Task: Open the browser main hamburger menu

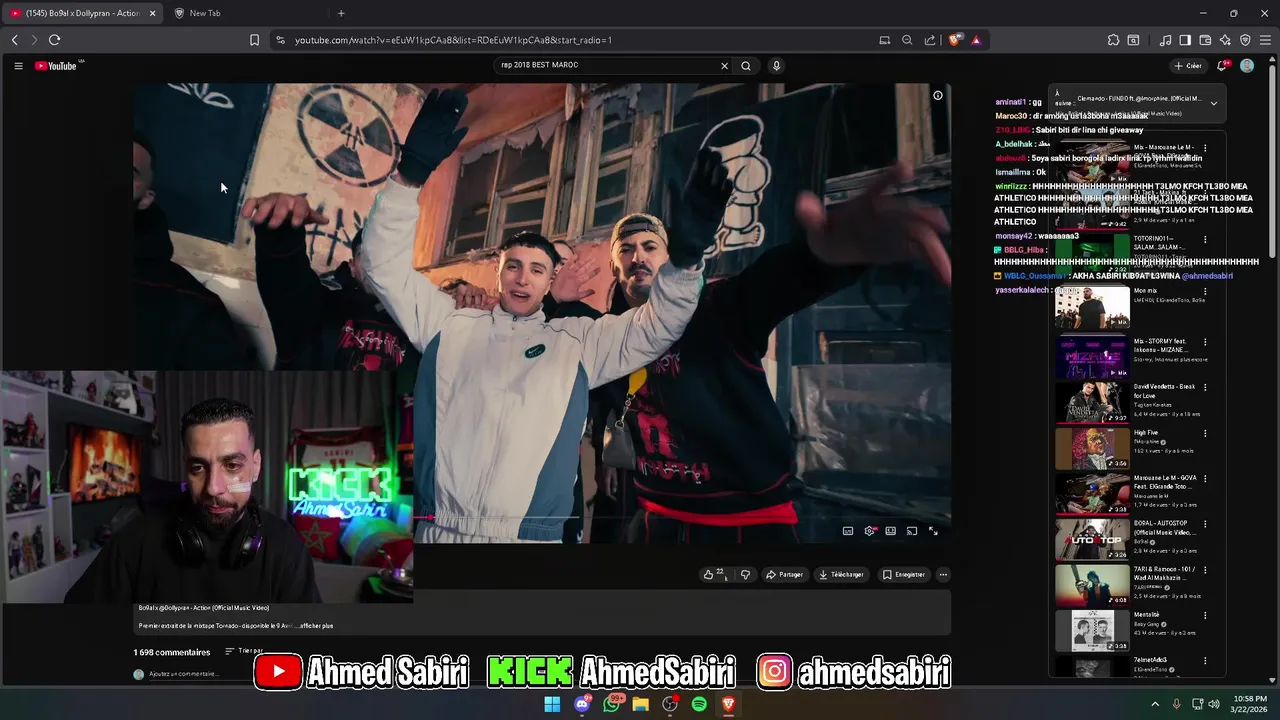Action: click(1265, 40)
